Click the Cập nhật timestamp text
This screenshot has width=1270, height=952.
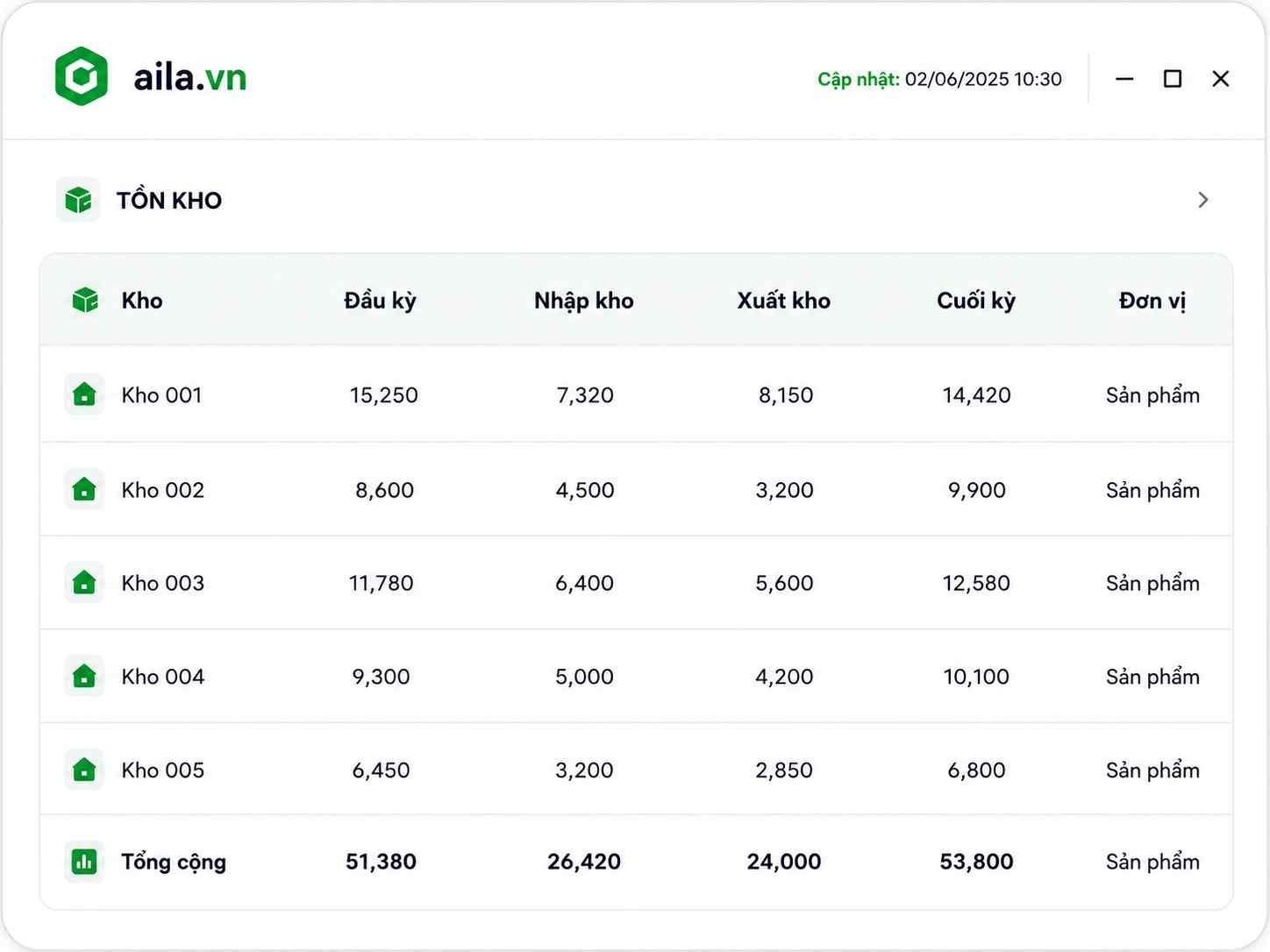(x=939, y=79)
